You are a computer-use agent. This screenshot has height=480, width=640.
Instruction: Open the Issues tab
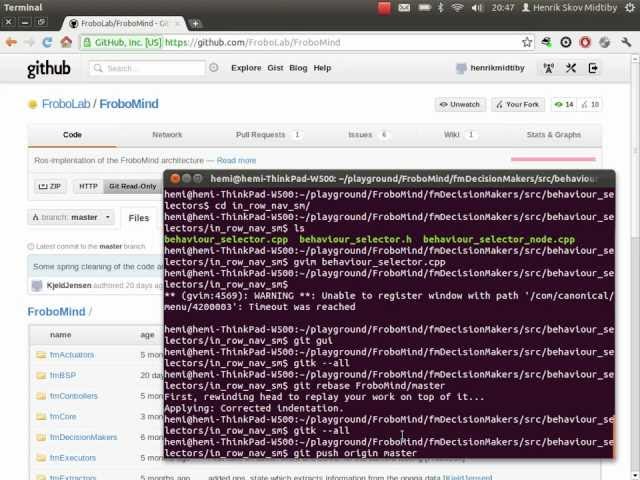click(367, 135)
